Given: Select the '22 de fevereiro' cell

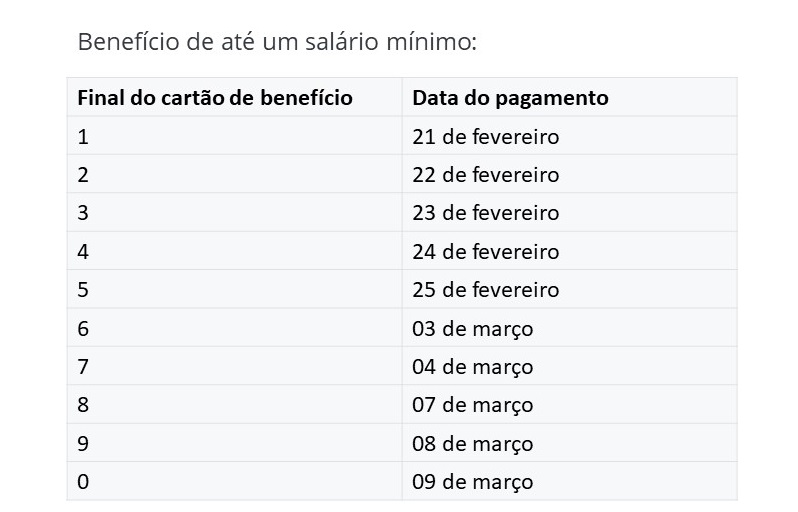Looking at the screenshot, I should click(x=485, y=175).
